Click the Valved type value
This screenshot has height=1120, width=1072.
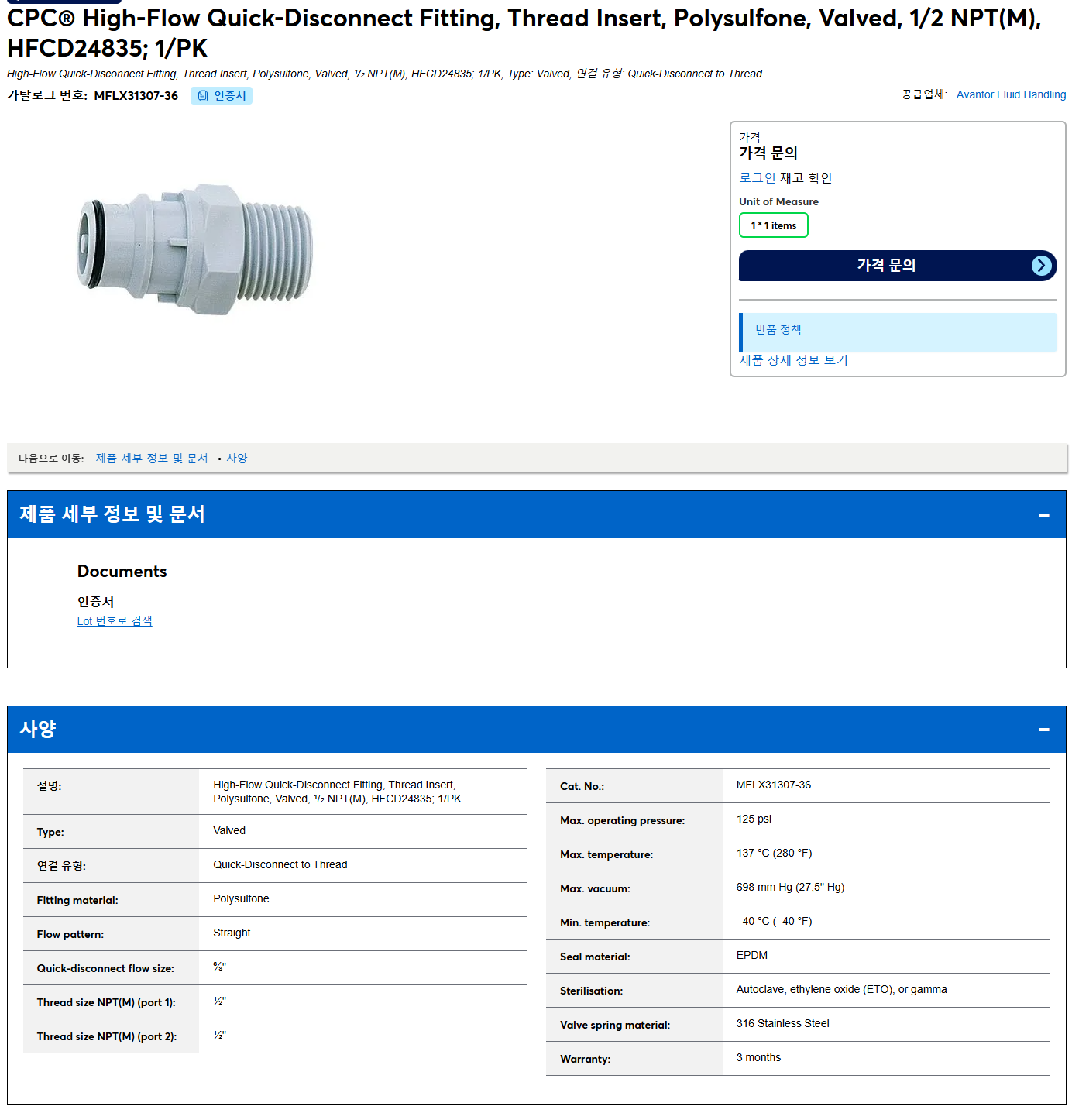[229, 831]
